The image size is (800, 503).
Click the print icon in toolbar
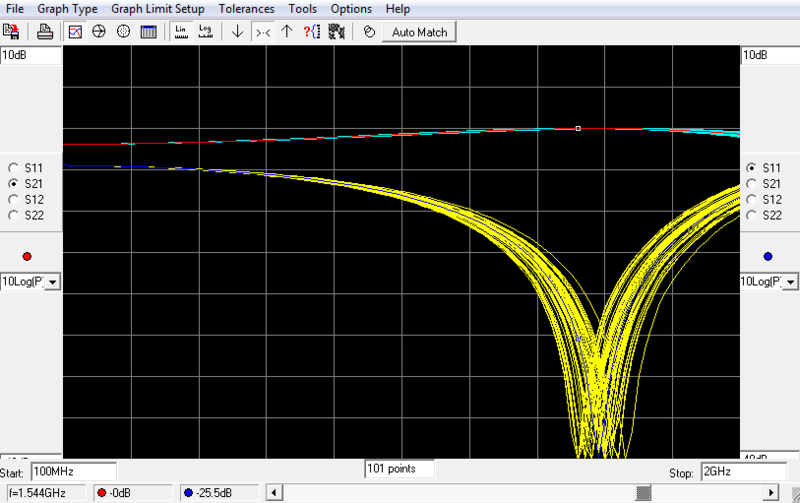coord(45,31)
